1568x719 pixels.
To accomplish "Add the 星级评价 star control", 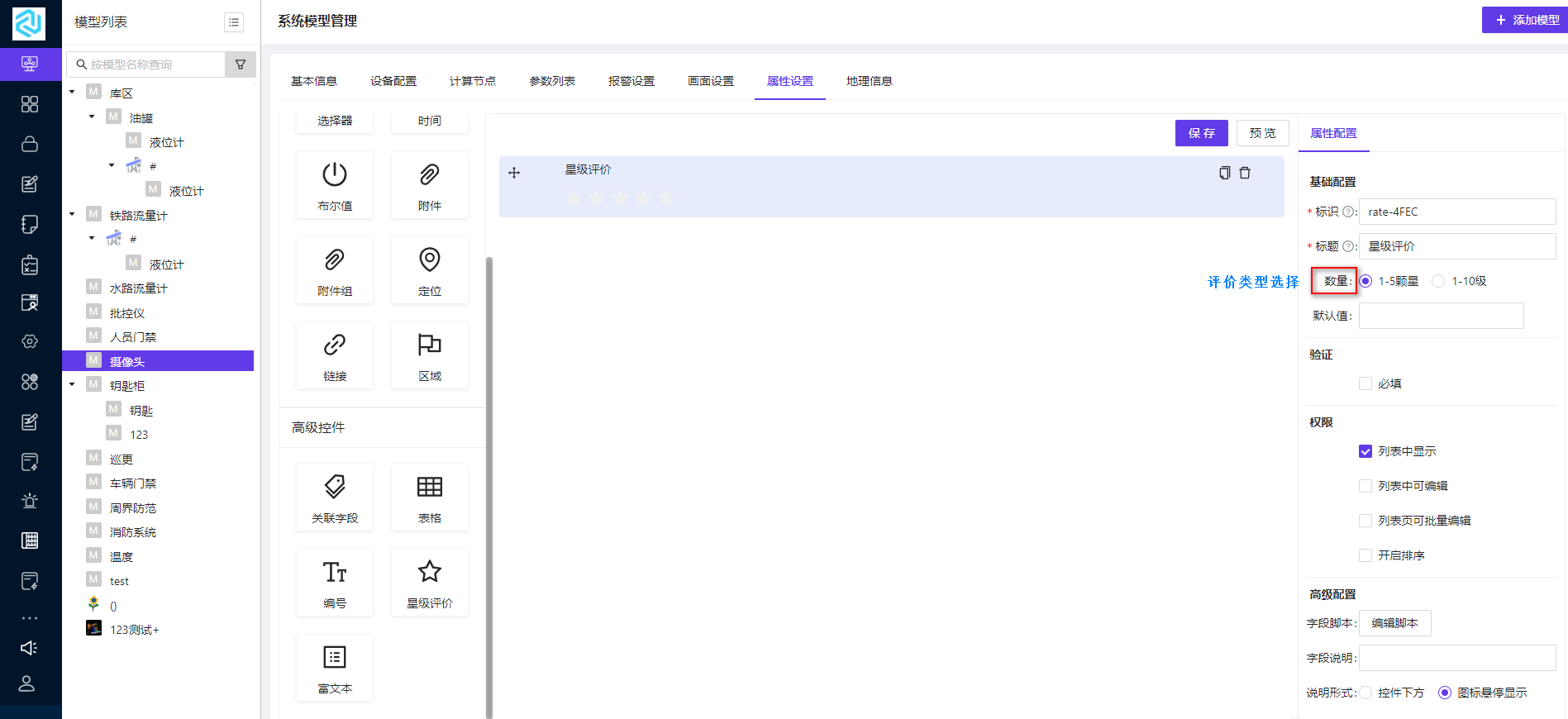I will [430, 583].
